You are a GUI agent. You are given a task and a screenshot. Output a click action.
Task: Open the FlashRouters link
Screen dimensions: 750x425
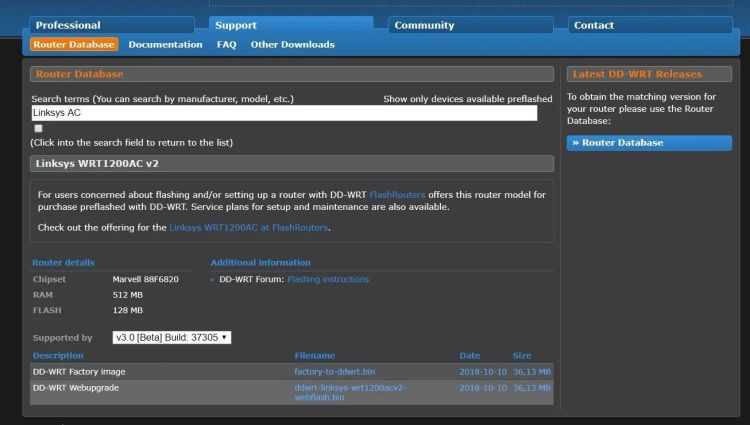point(397,194)
